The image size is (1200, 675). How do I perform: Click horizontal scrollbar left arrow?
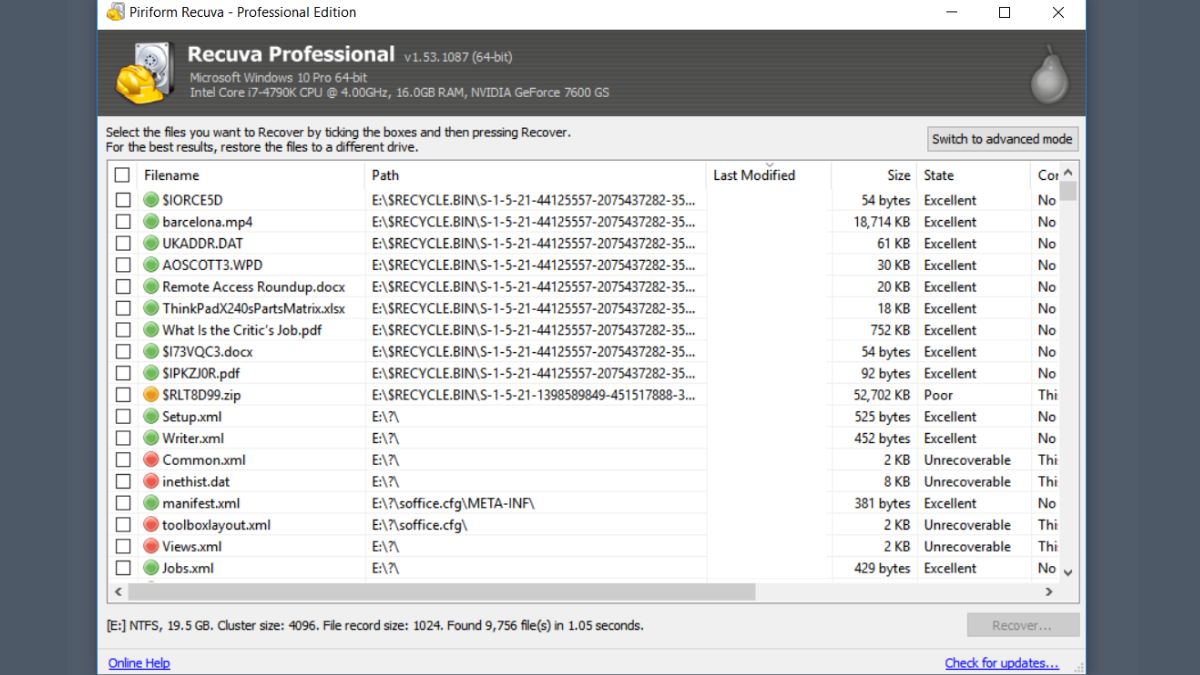(x=119, y=592)
